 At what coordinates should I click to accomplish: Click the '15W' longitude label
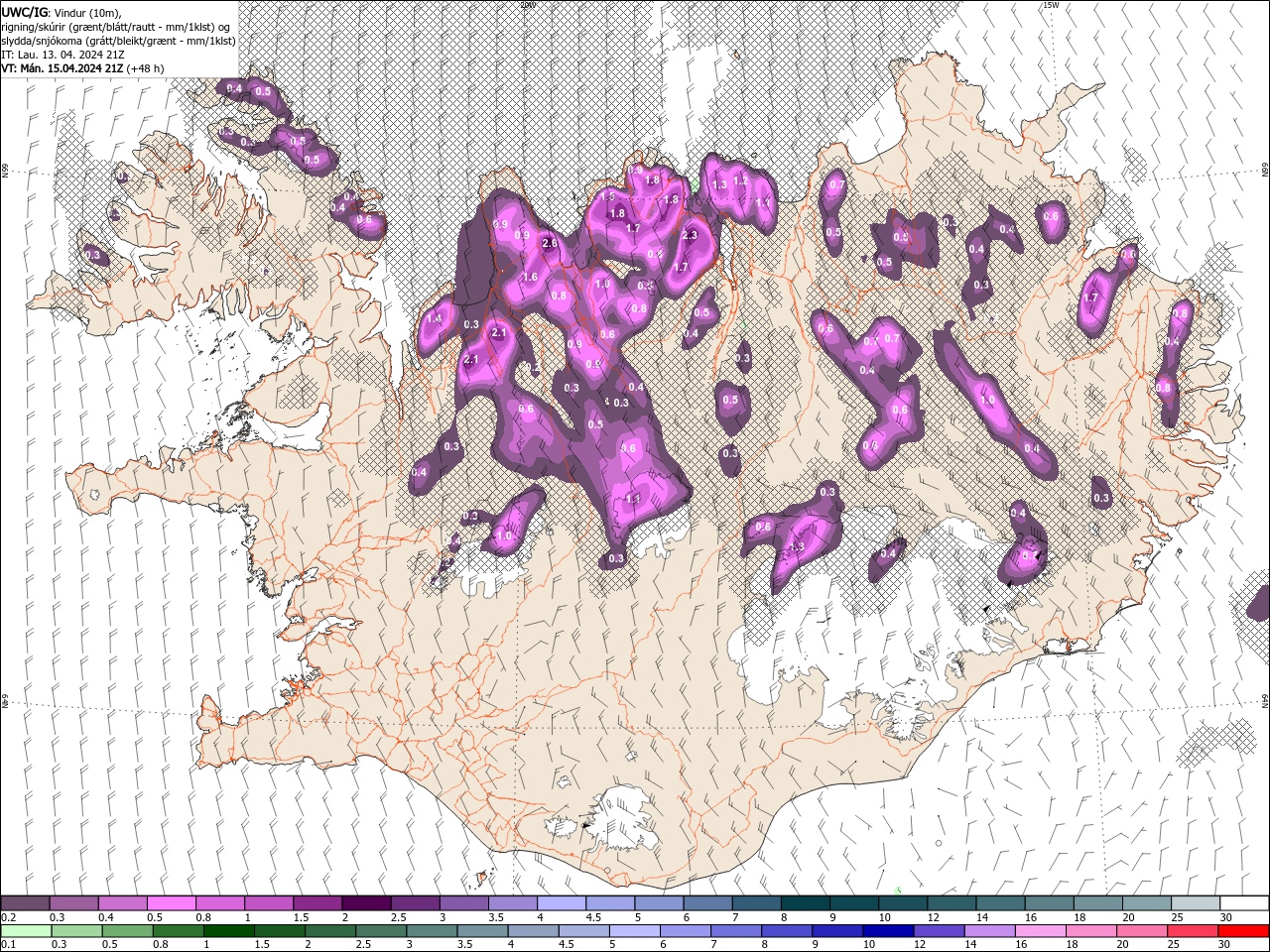(x=1050, y=5)
